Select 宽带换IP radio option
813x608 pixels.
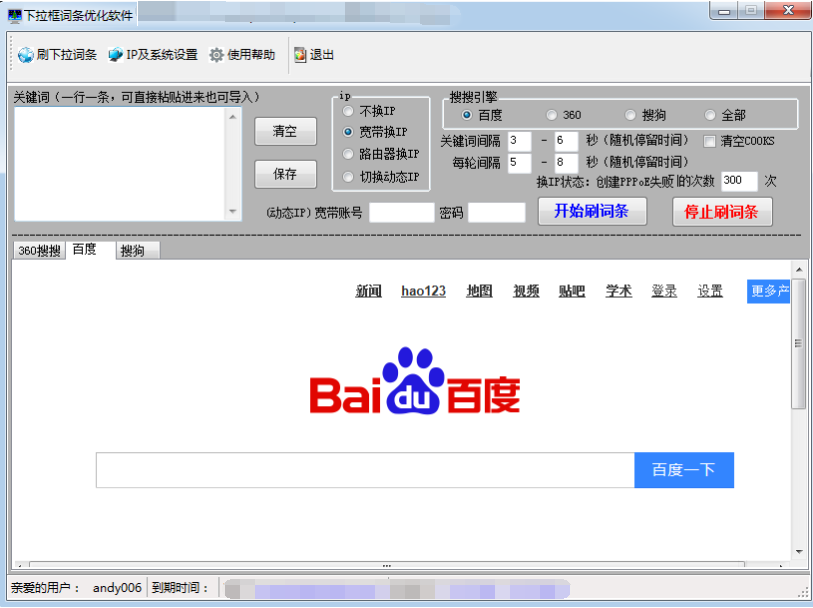point(348,132)
